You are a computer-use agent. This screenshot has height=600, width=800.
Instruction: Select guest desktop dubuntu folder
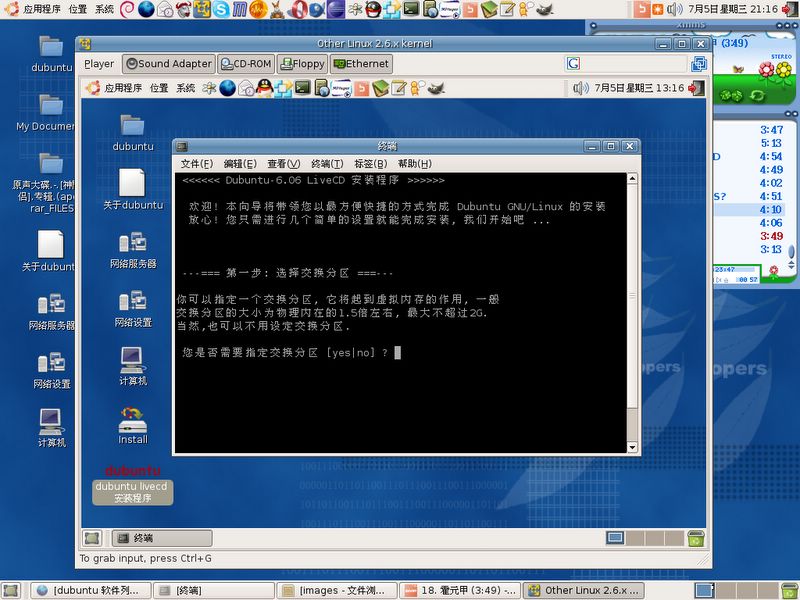(133, 133)
